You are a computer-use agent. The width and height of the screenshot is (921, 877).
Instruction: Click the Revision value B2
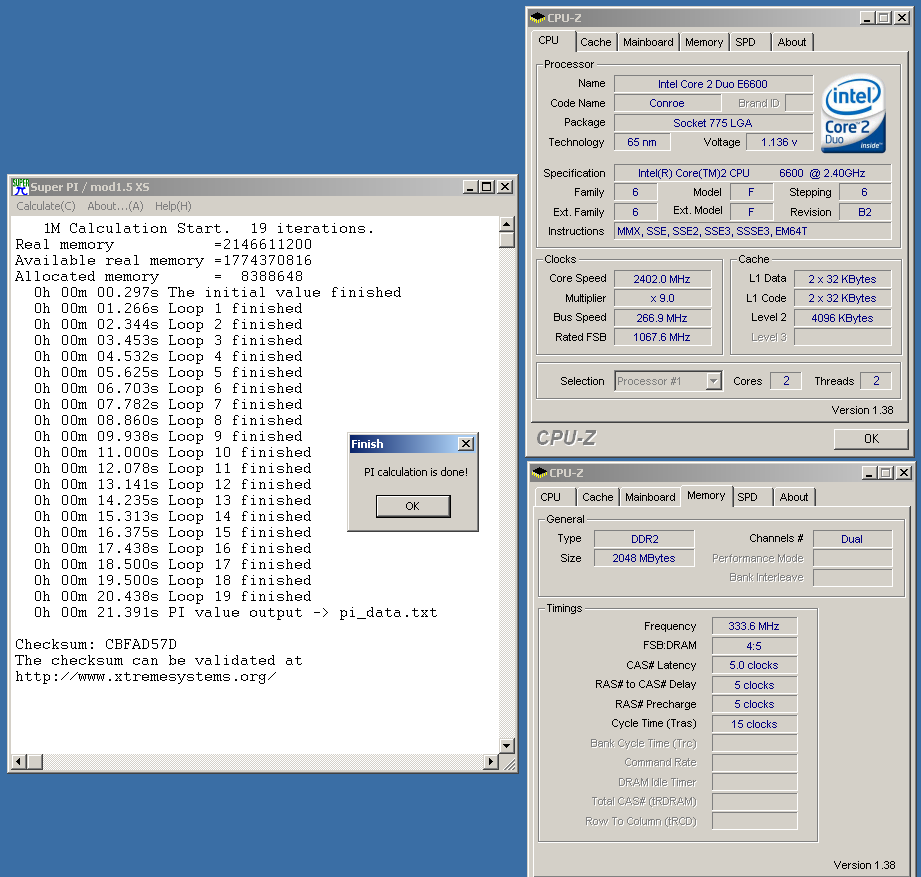865,212
